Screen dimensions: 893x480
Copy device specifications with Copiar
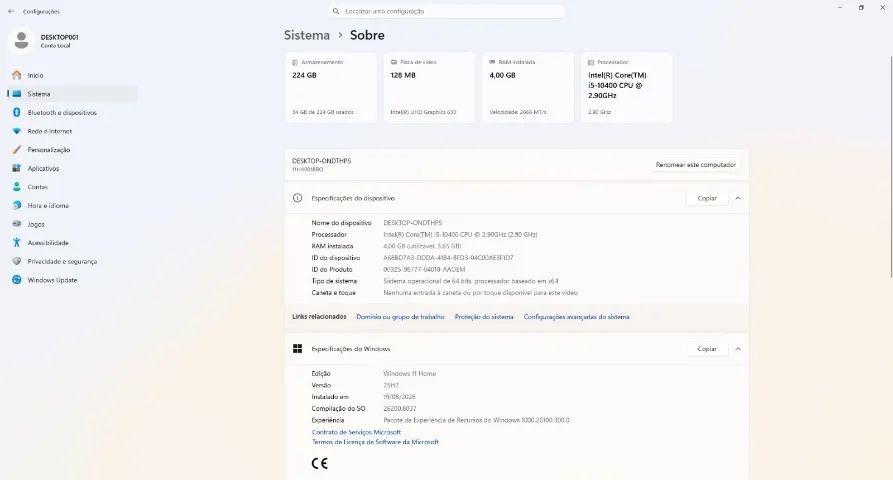[707, 198]
